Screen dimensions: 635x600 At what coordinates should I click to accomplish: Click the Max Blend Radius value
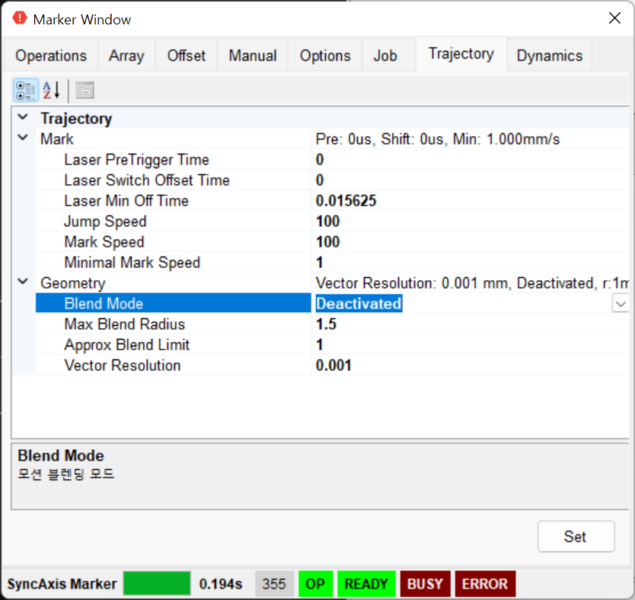(x=460, y=325)
